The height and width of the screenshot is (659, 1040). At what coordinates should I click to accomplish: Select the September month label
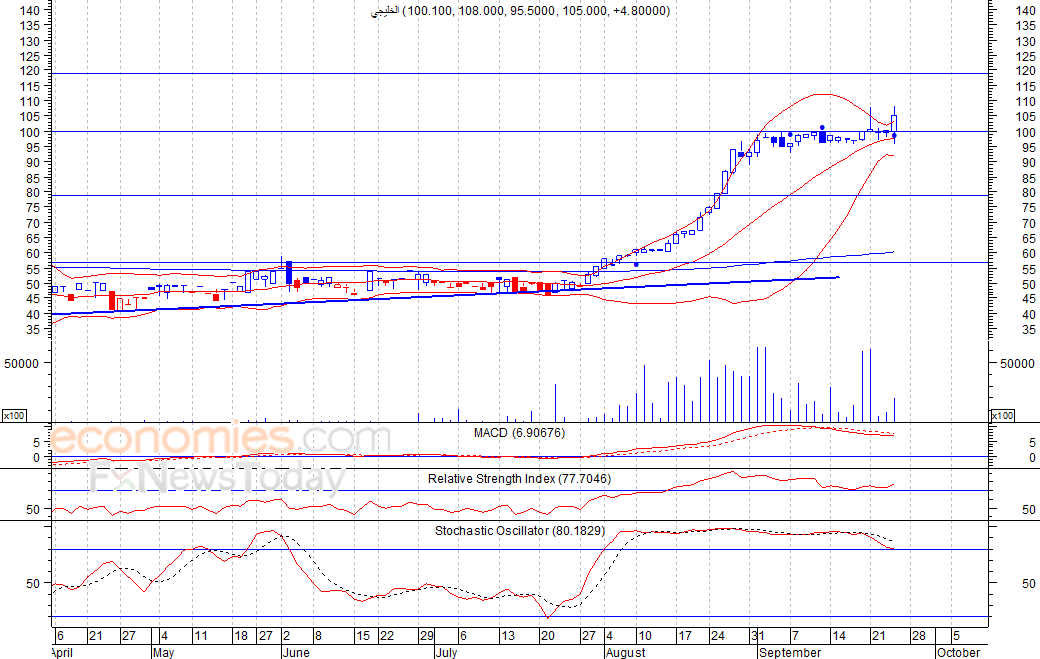pyautogui.click(x=791, y=652)
